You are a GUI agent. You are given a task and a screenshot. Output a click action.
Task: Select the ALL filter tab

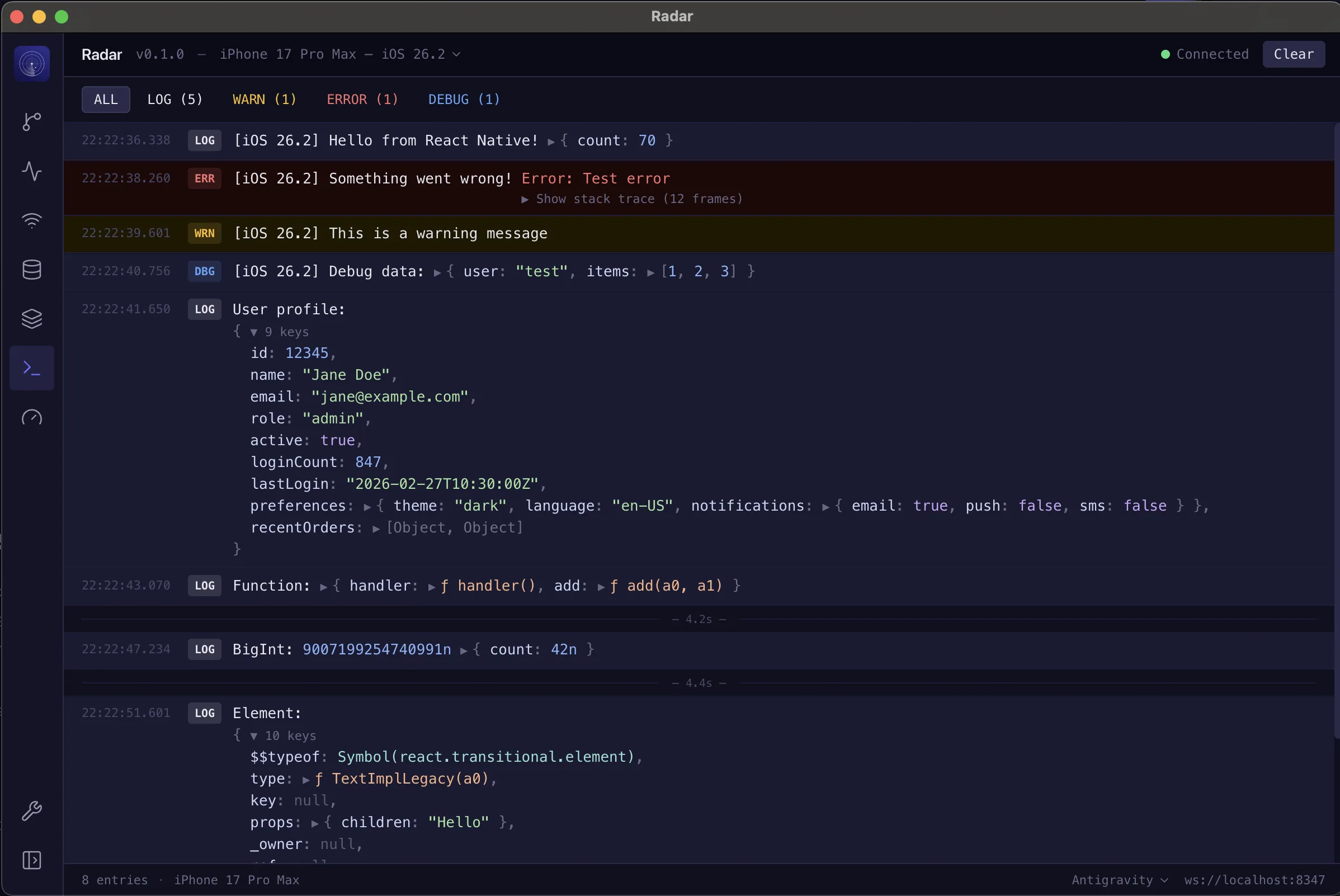click(106, 100)
